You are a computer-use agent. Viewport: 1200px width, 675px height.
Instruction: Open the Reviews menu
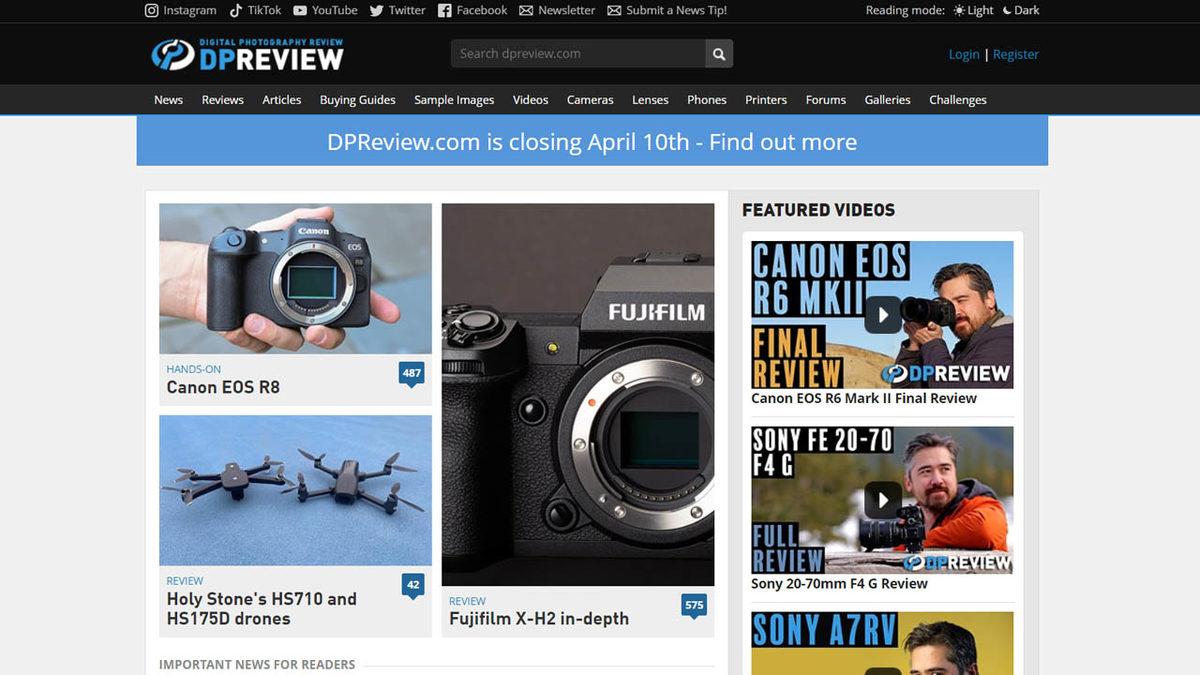click(222, 100)
